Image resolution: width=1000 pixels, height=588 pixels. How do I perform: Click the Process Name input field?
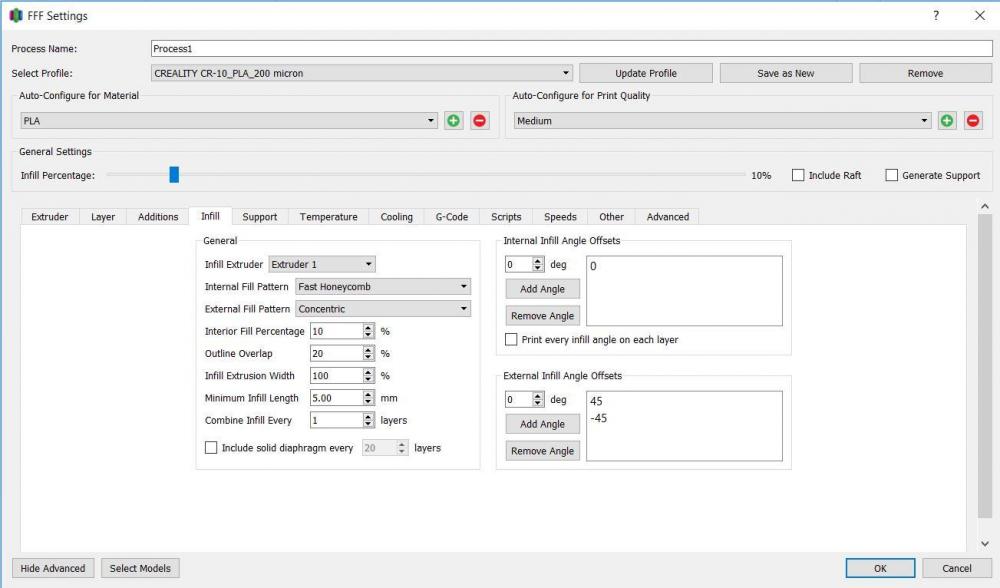pos(570,48)
